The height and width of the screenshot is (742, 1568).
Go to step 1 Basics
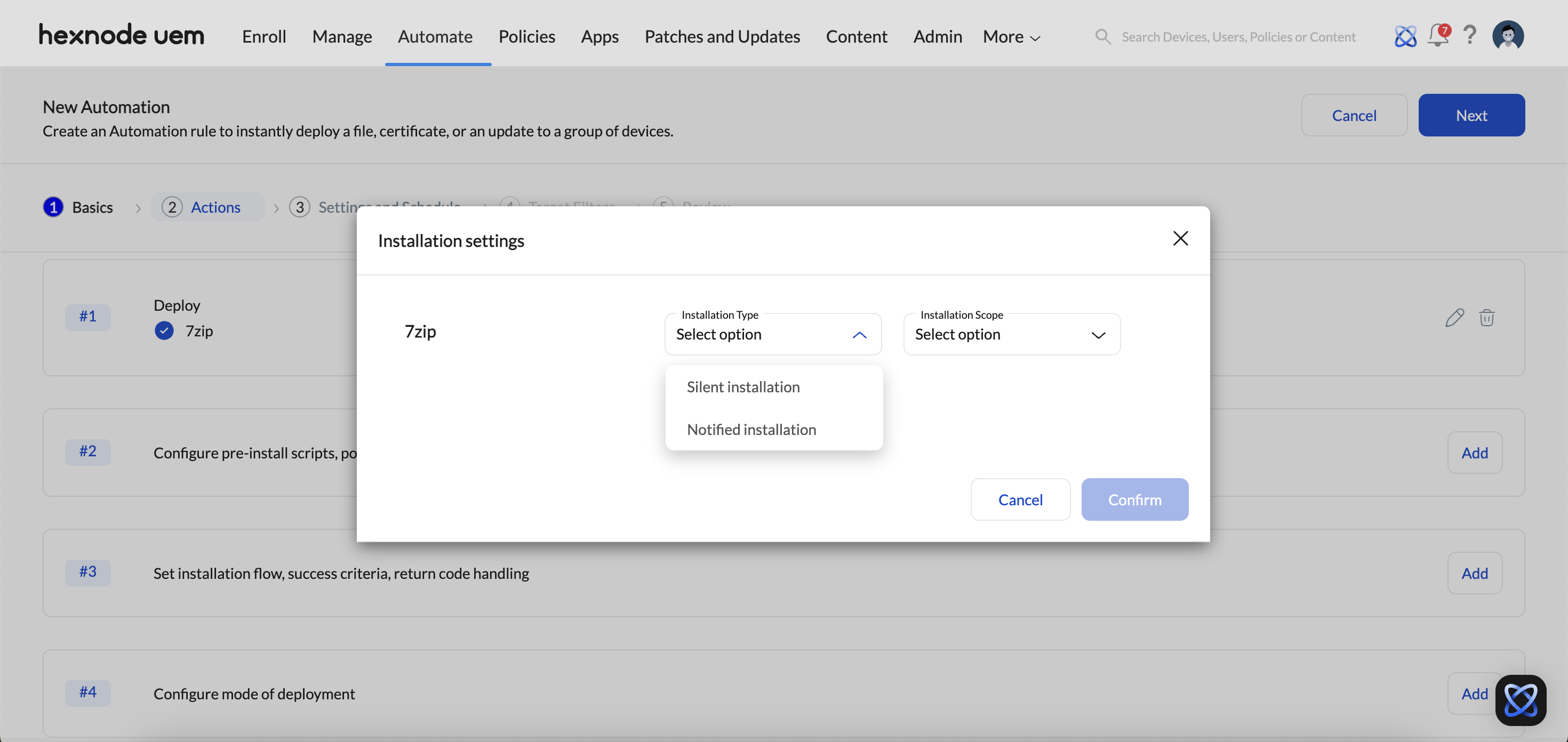point(78,207)
